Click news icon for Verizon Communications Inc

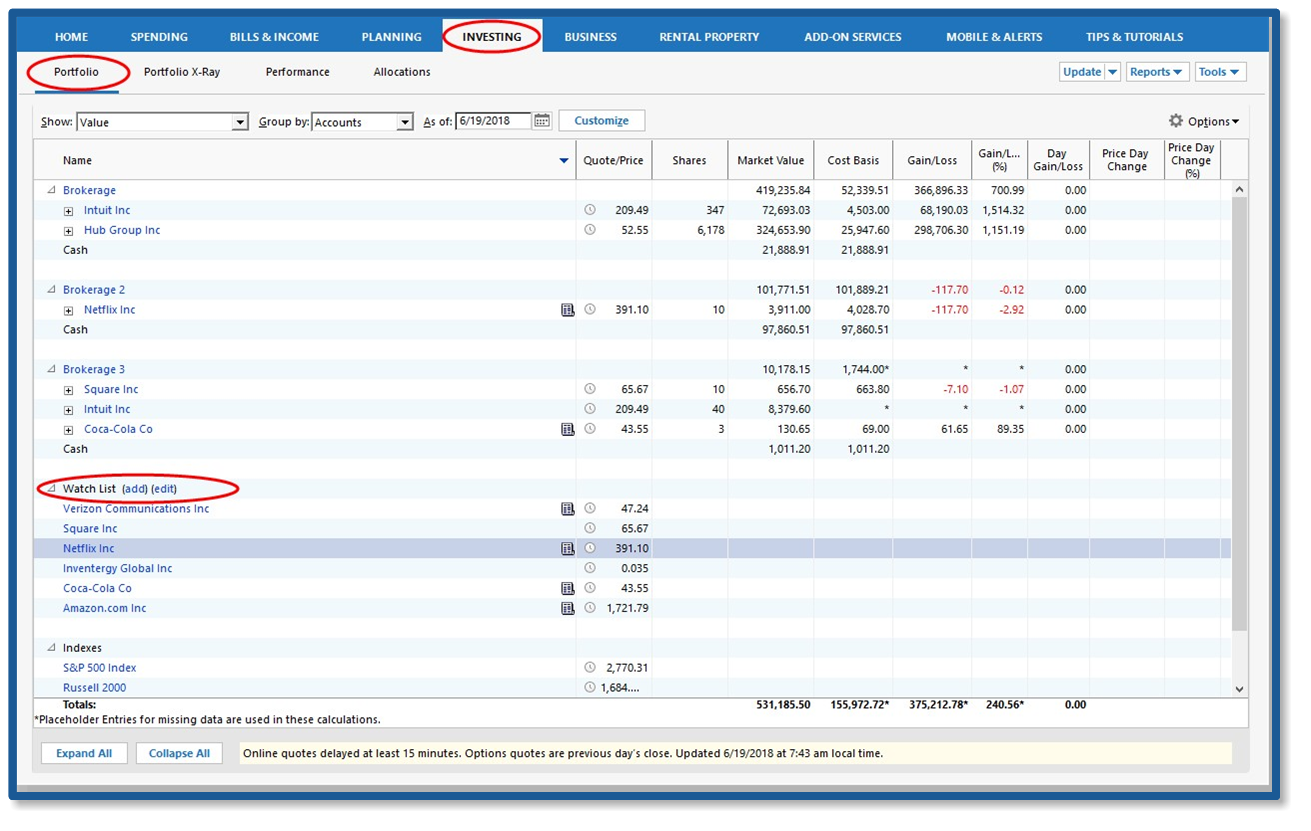[568, 509]
